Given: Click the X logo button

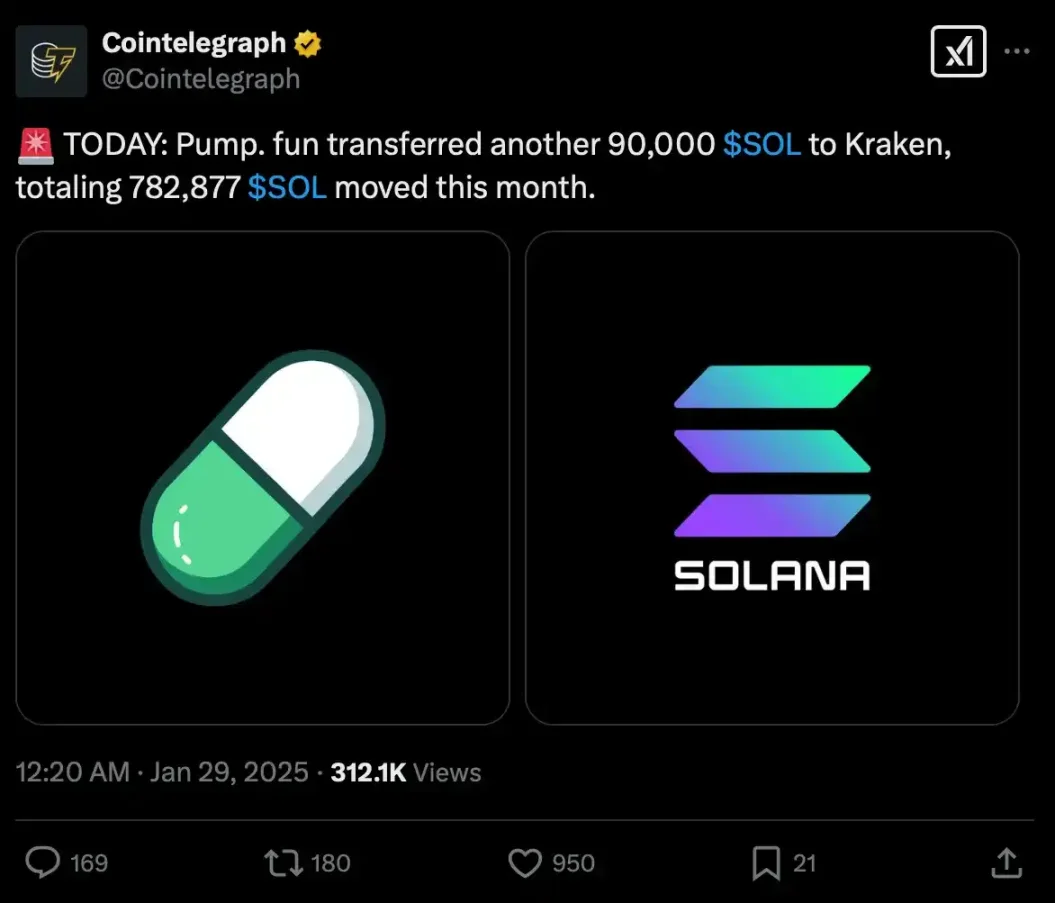Looking at the screenshot, I should point(958,52).
